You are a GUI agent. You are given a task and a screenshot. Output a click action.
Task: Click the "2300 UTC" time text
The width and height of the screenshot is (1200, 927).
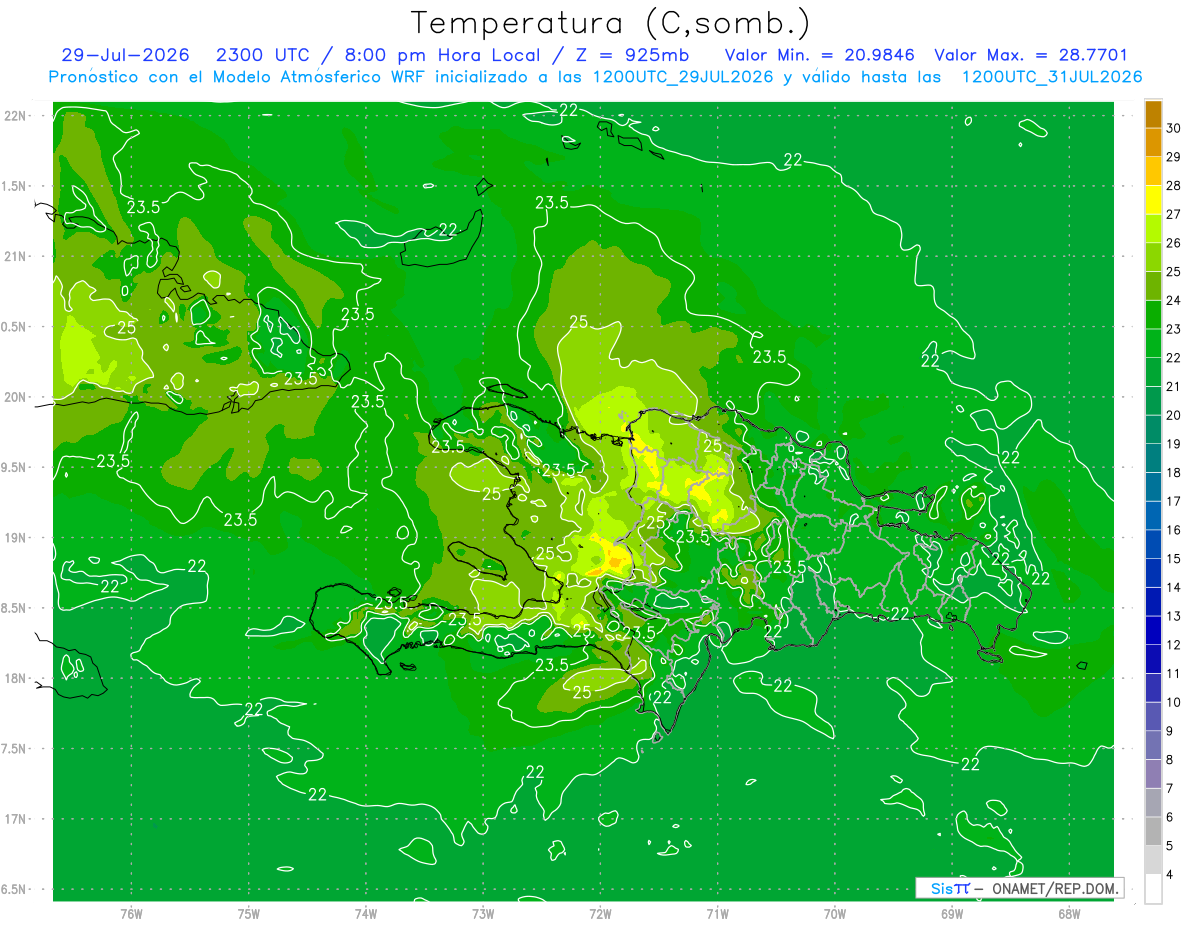(263, 55)
